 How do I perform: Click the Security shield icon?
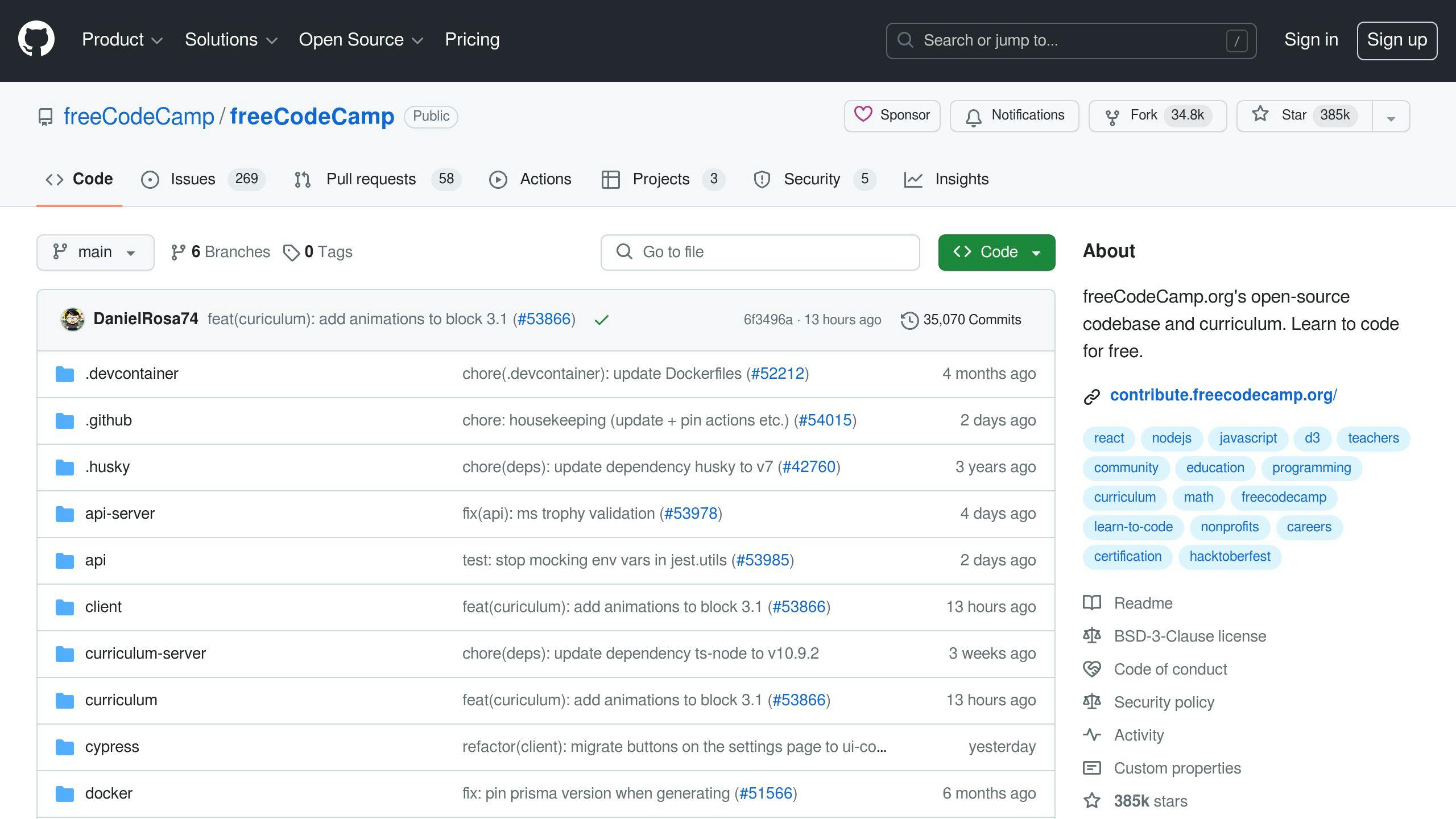761,180
